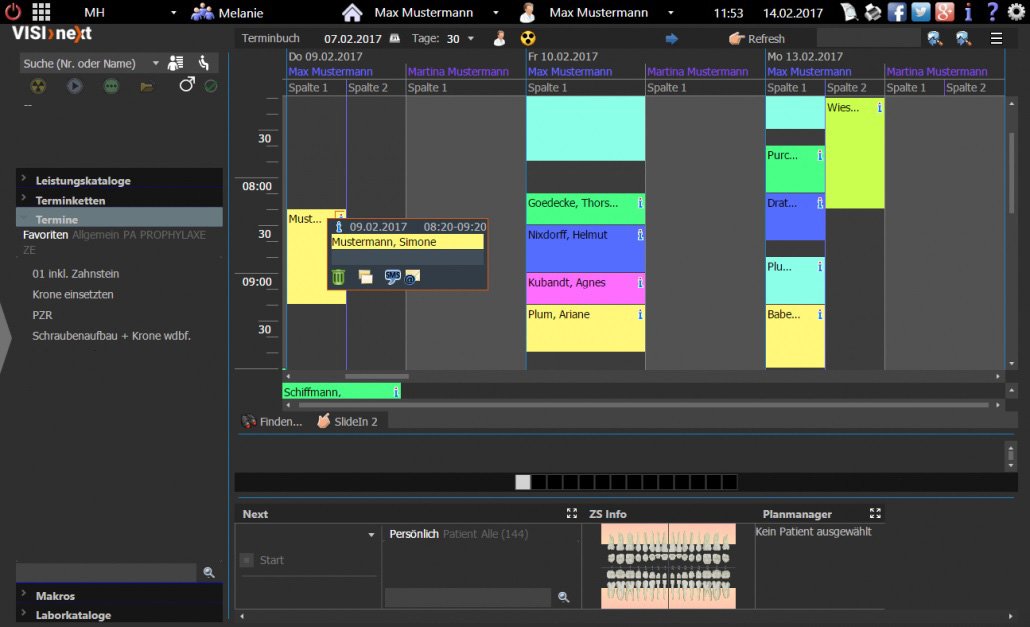
Task: Expand the Makros section
Action: pos(55,596)
